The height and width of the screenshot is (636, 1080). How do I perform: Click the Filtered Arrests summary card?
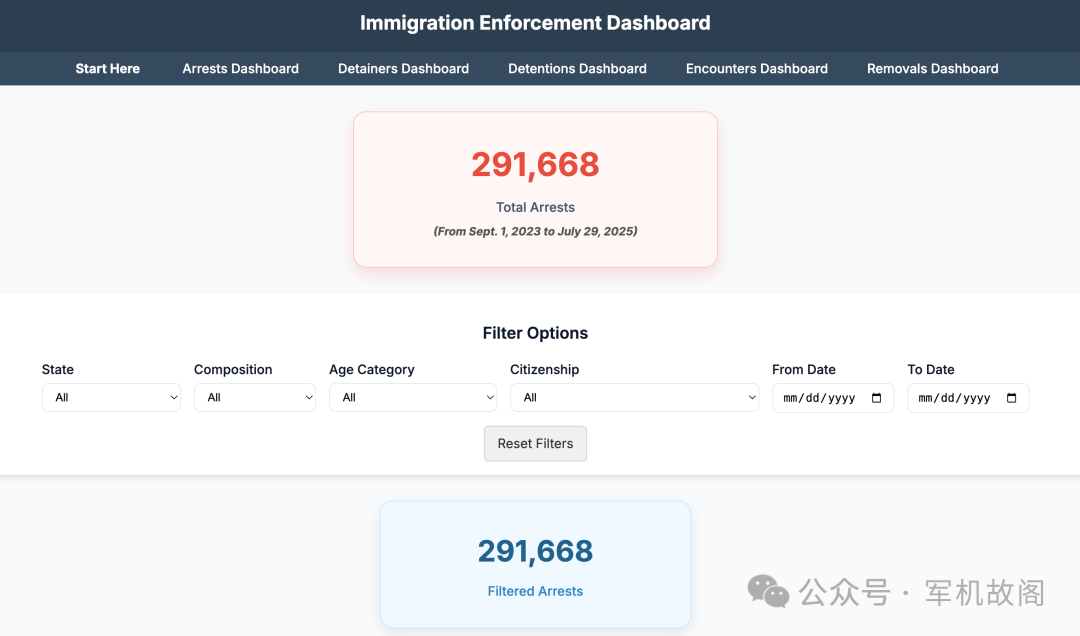[x=535, y=565]
